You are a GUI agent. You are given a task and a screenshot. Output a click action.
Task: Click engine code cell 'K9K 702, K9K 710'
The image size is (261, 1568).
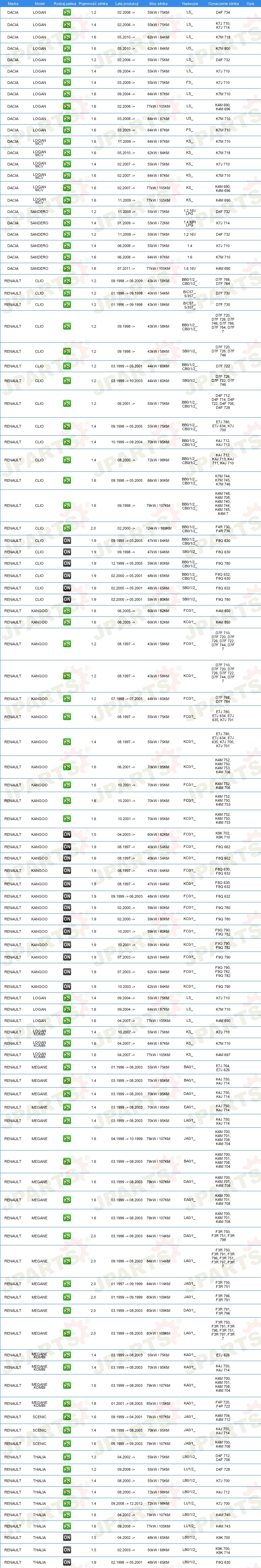223,834
